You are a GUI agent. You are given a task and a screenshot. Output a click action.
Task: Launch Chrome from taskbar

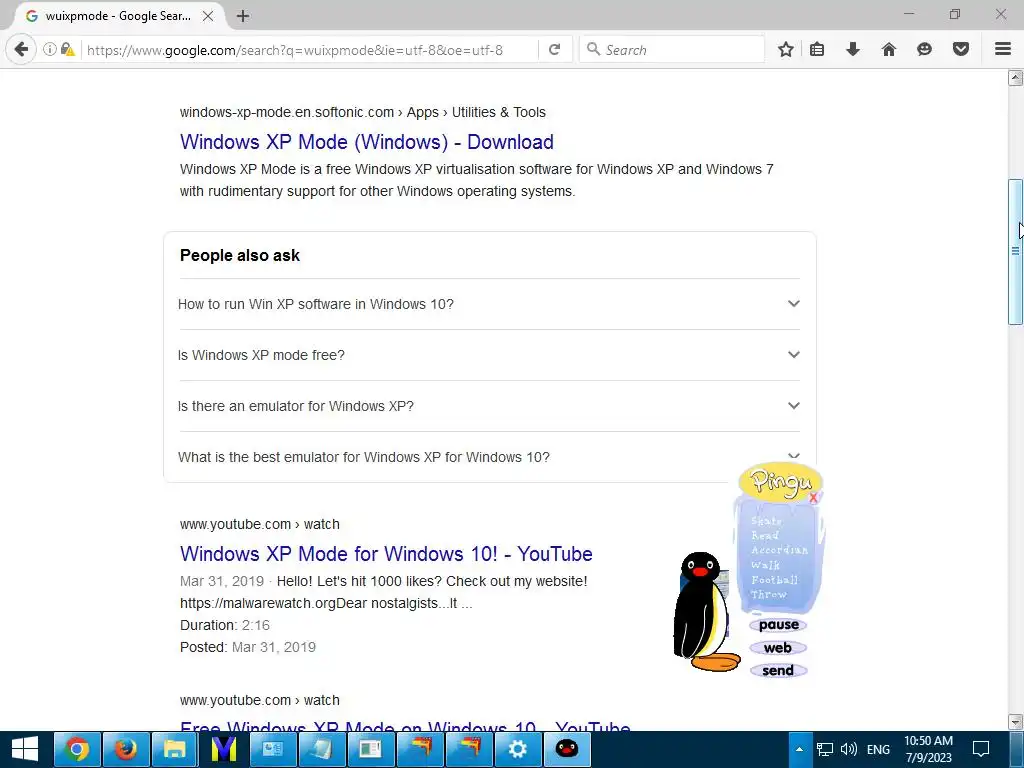coord(76,749)
